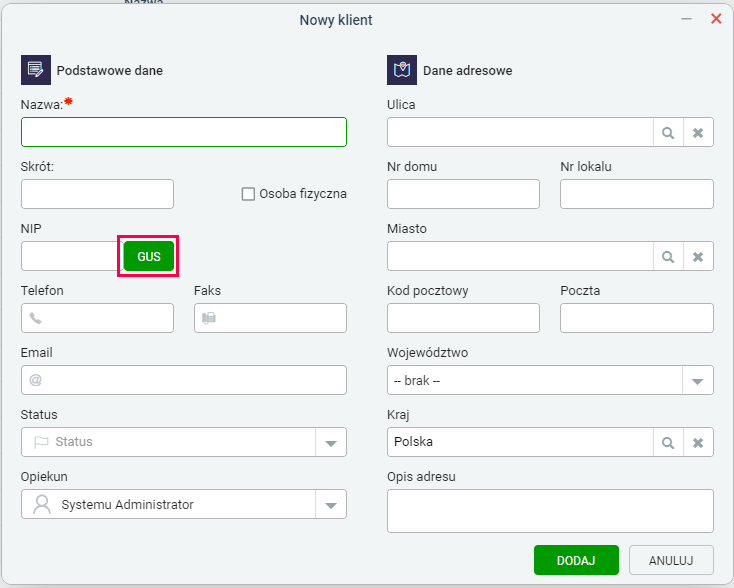Minimize the Nowy klient dialog
The width and height of the screenshot is (734, 588).
click(686, 19)
